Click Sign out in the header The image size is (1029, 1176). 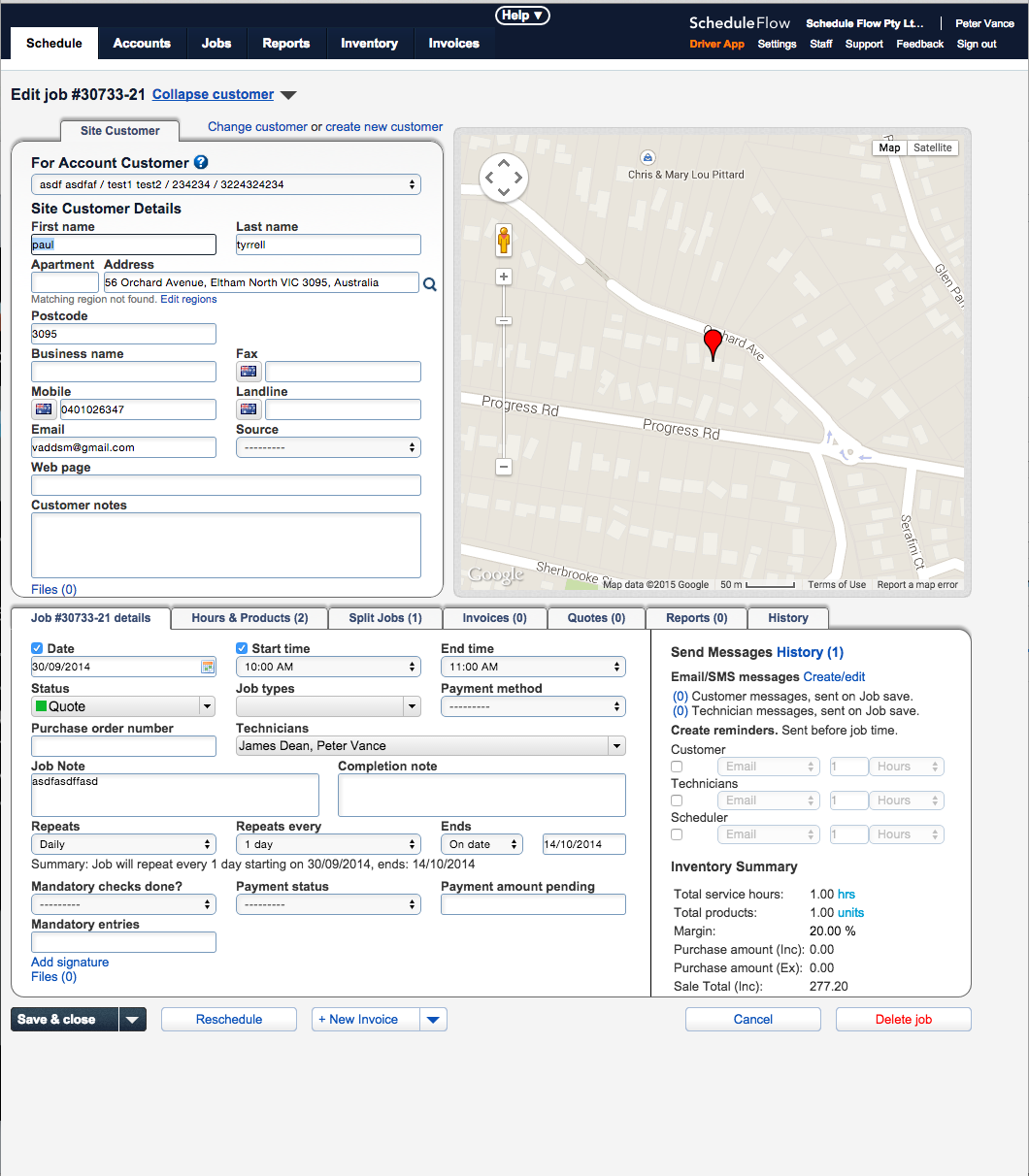coord(977,45)
